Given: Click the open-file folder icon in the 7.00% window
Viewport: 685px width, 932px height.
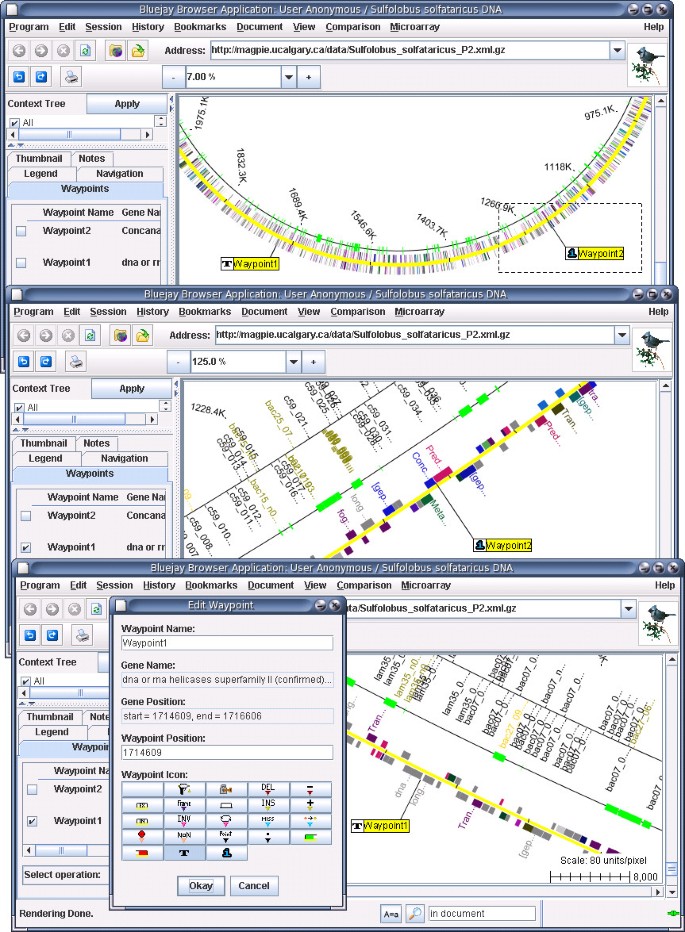Looking at the screenshot, I should click(x=138, y=51).
